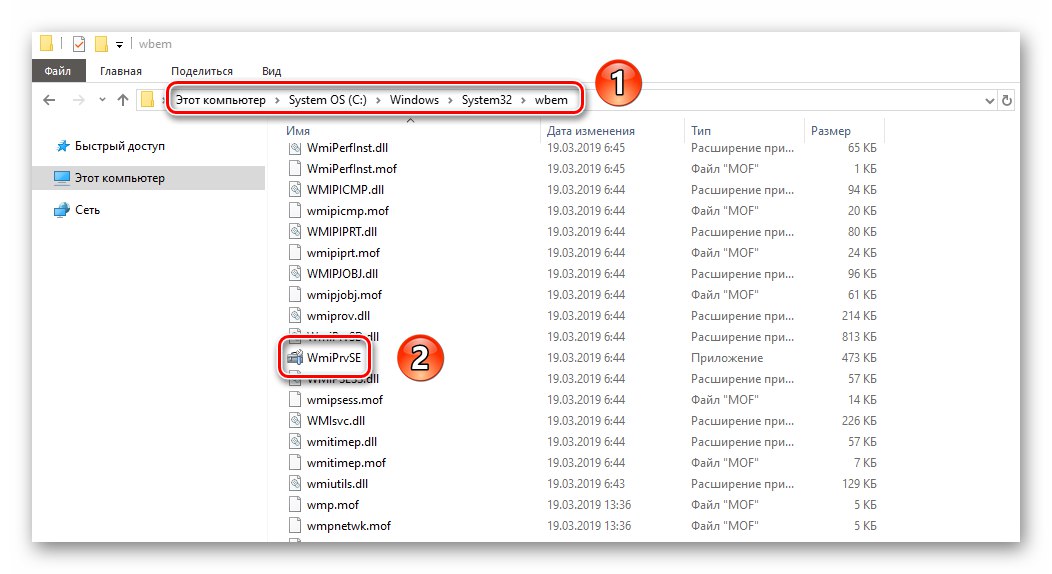Select the WMIPICMP.dll file

(346, 190)
